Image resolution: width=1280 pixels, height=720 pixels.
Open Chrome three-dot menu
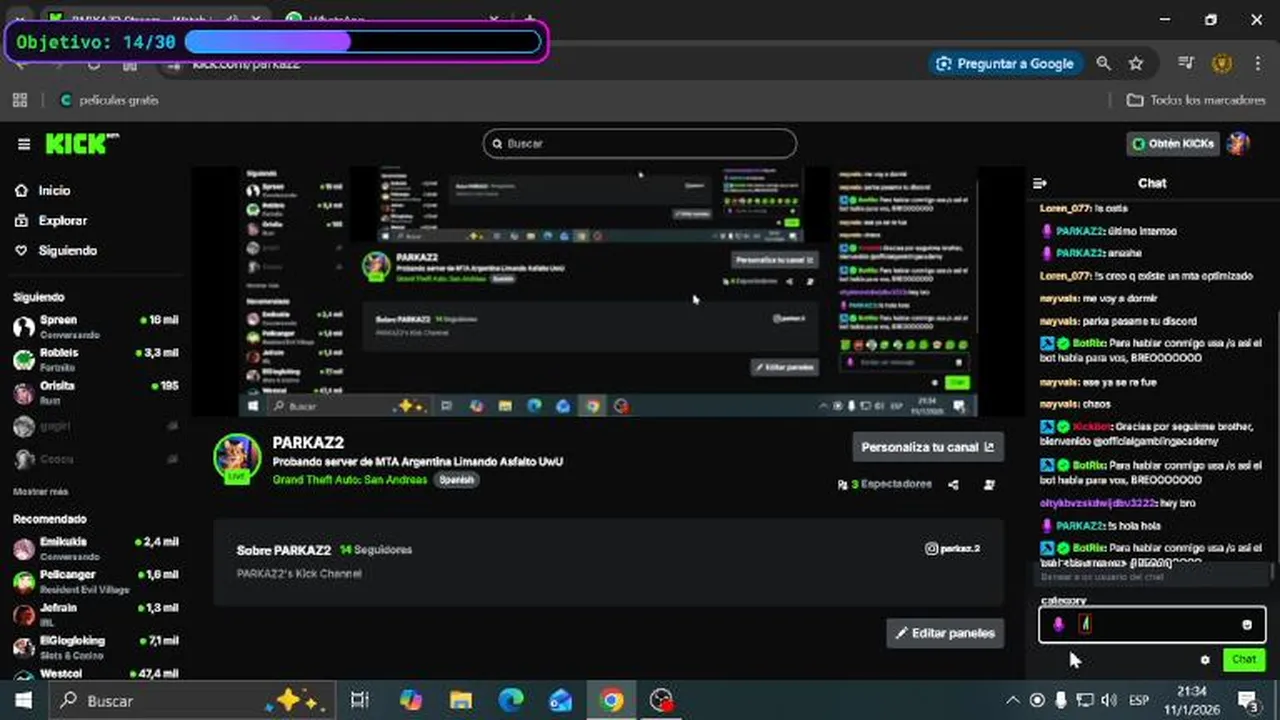[1258, 63]
